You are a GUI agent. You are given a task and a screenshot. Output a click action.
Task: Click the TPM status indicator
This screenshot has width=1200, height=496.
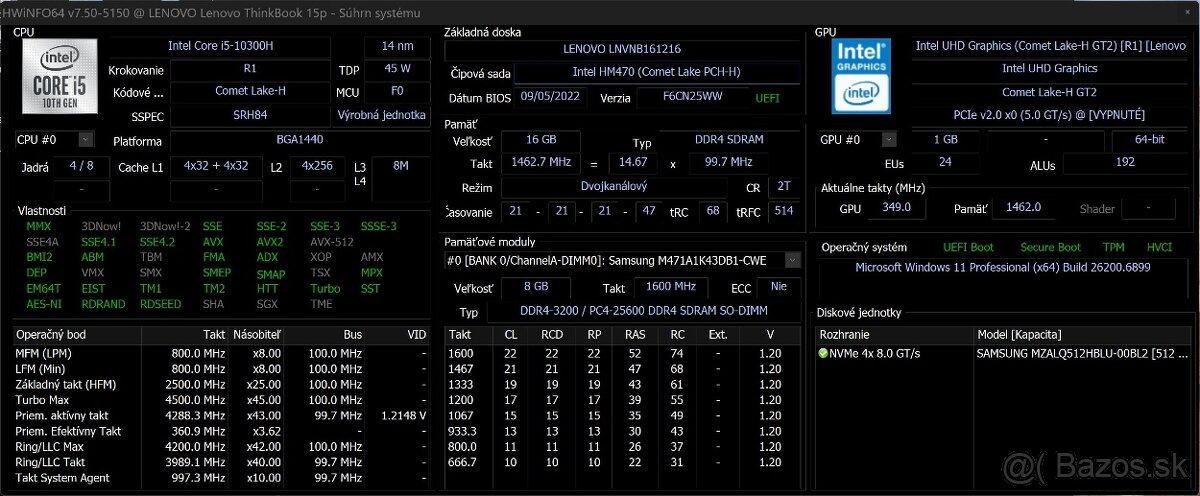(1113, 247)
